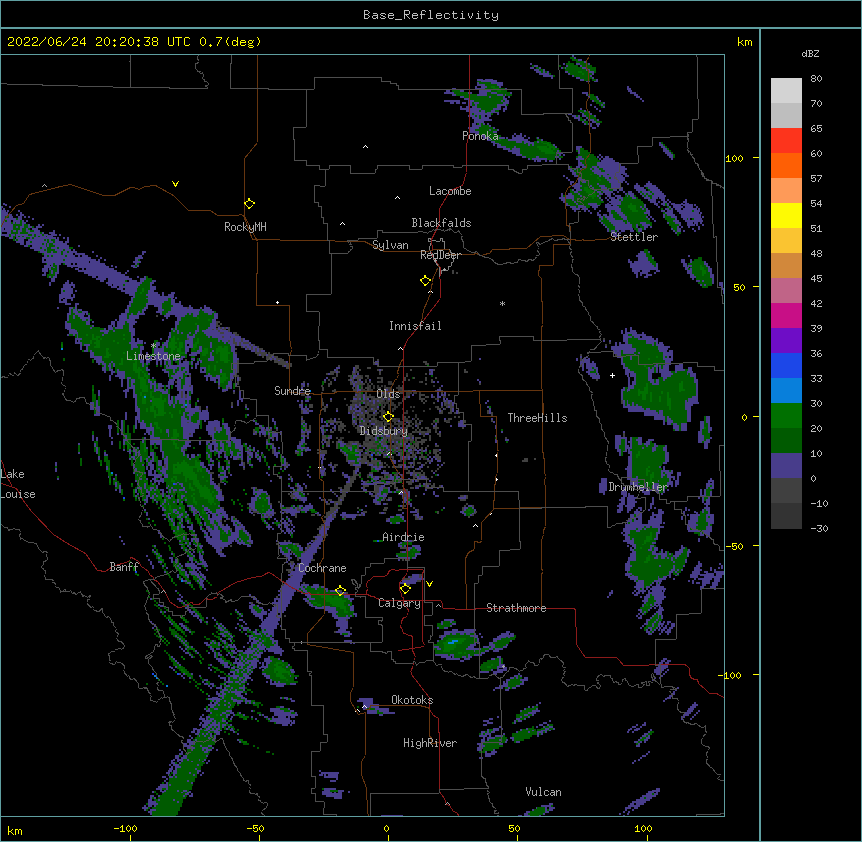Click the Vulcan label

[x=543, y=792]
